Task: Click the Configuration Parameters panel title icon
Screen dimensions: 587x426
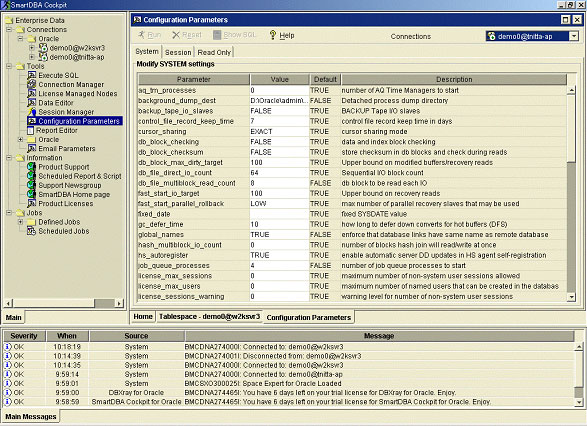Action: pyautogui.click(x=137, y=19)
